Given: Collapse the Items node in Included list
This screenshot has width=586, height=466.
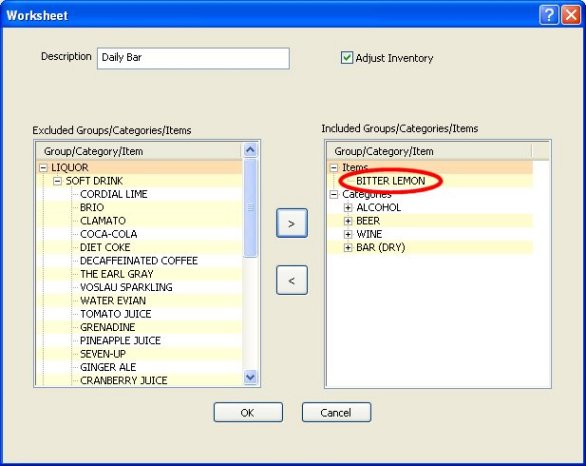Looking at the screenshot, I should click(334, 168).
